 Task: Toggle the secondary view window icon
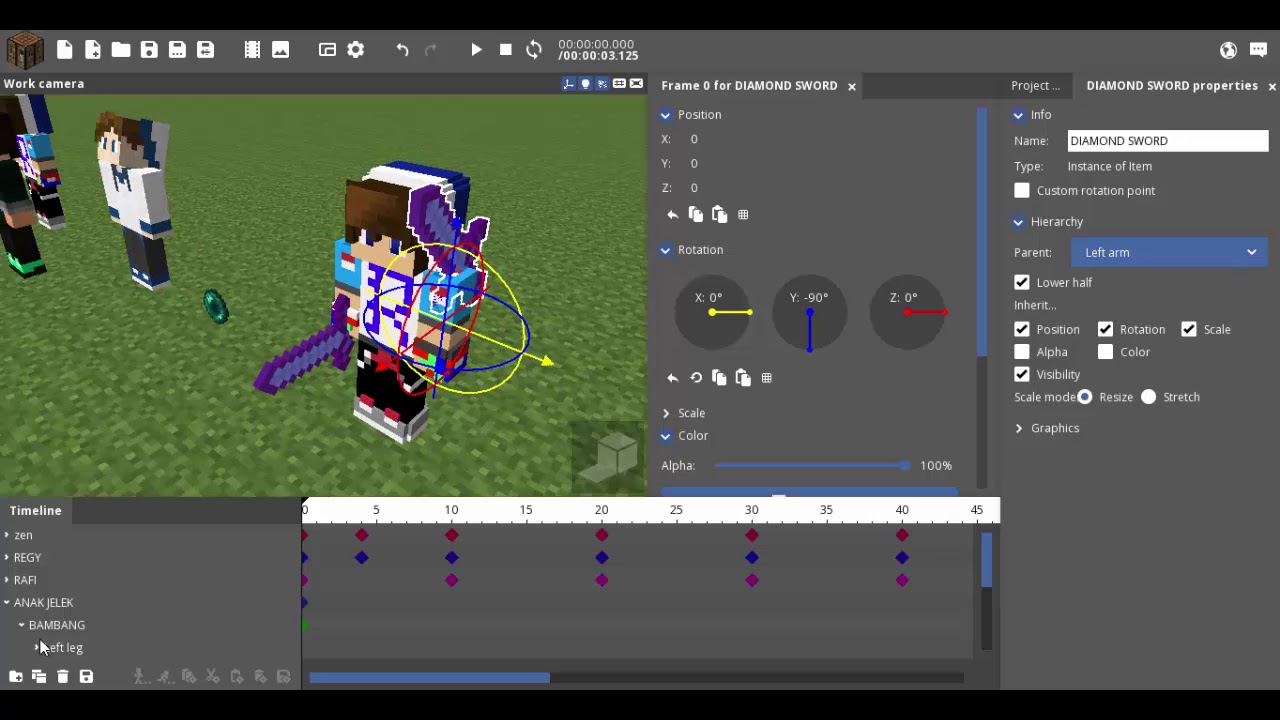[x=327, y=50]
